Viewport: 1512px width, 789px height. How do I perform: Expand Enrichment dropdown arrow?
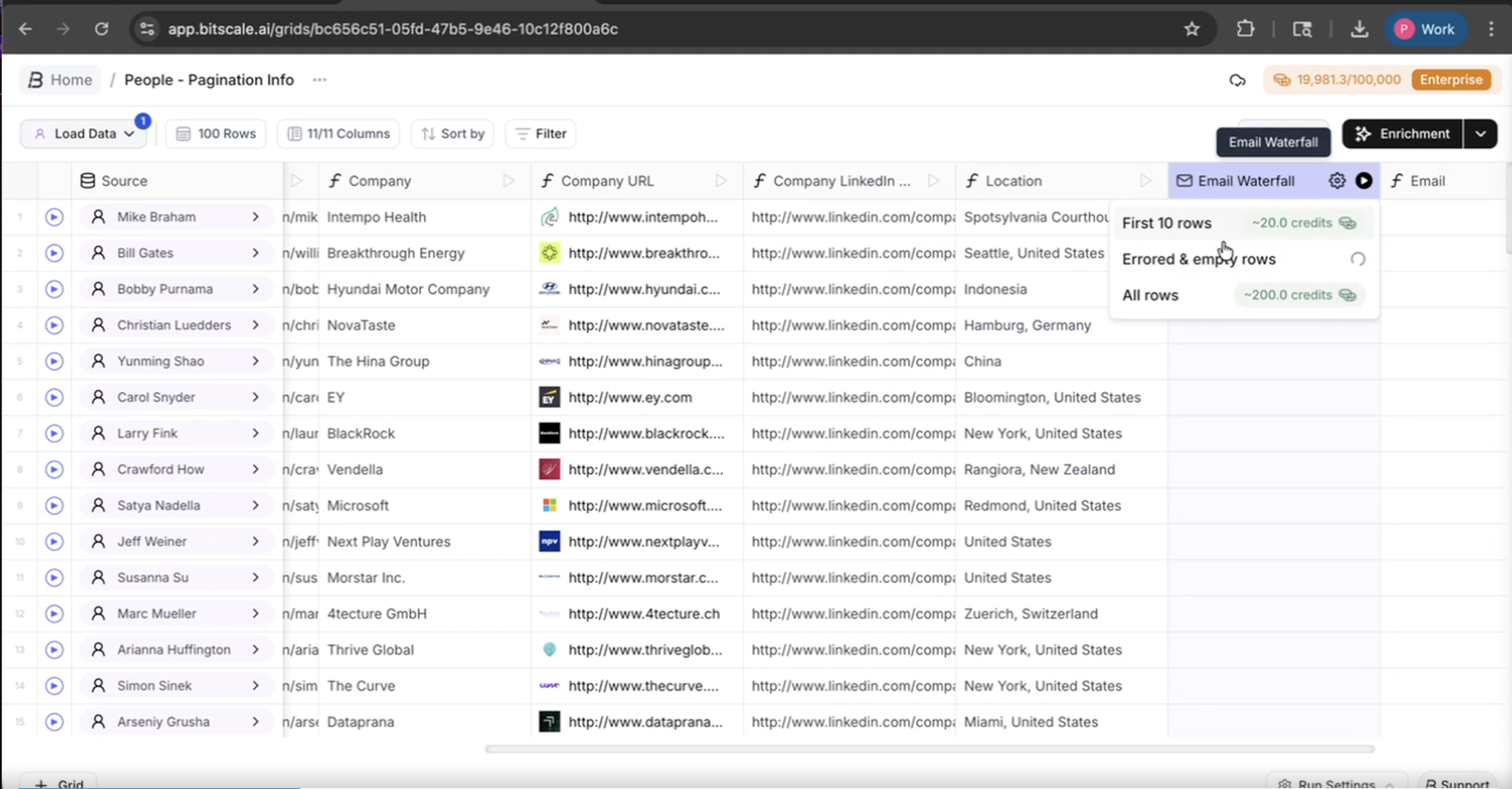pos(1480,134)
